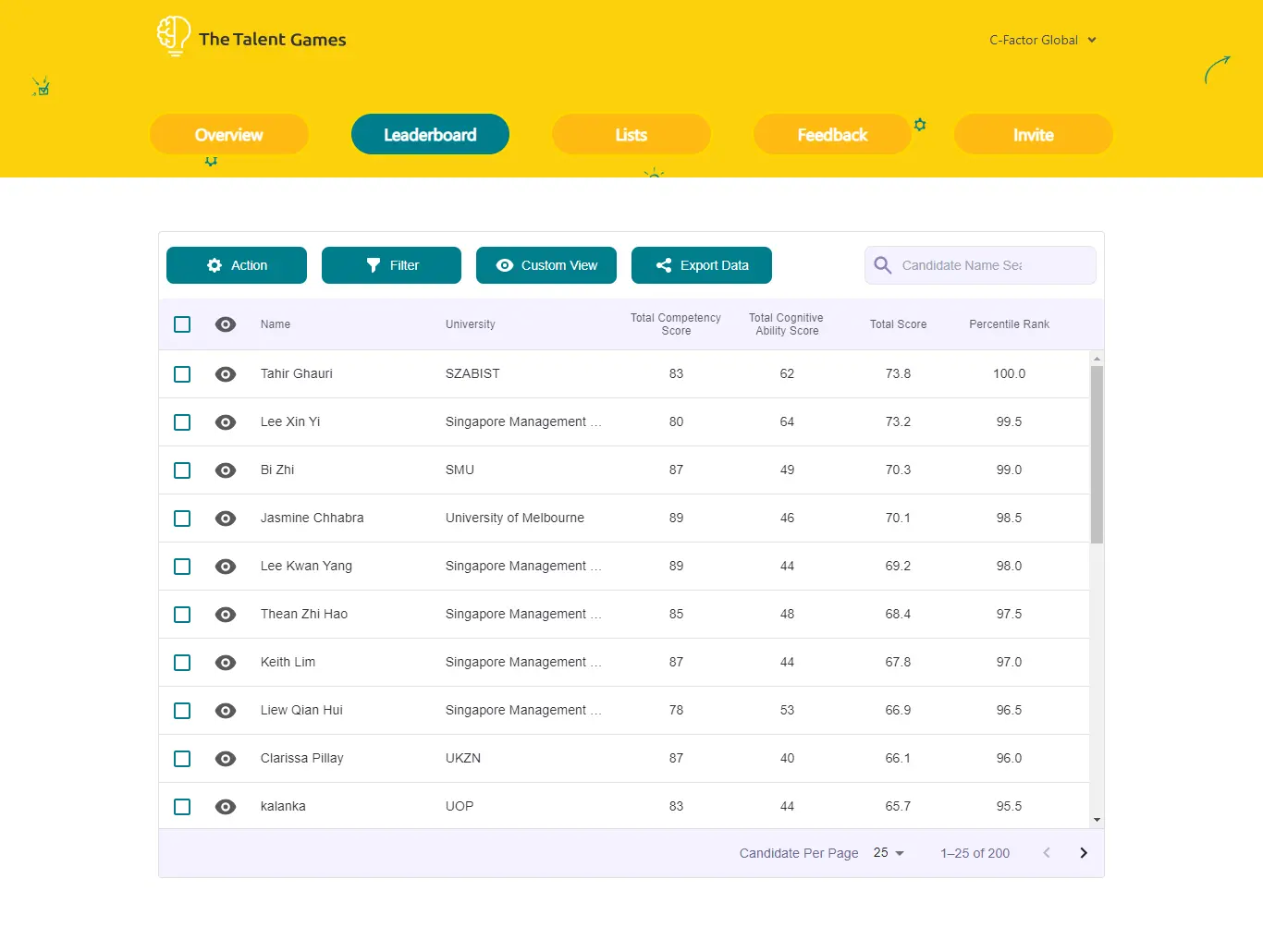Screen dimensions: 1263x952
Task: Open the Lists tab
Action: point(631,134)
